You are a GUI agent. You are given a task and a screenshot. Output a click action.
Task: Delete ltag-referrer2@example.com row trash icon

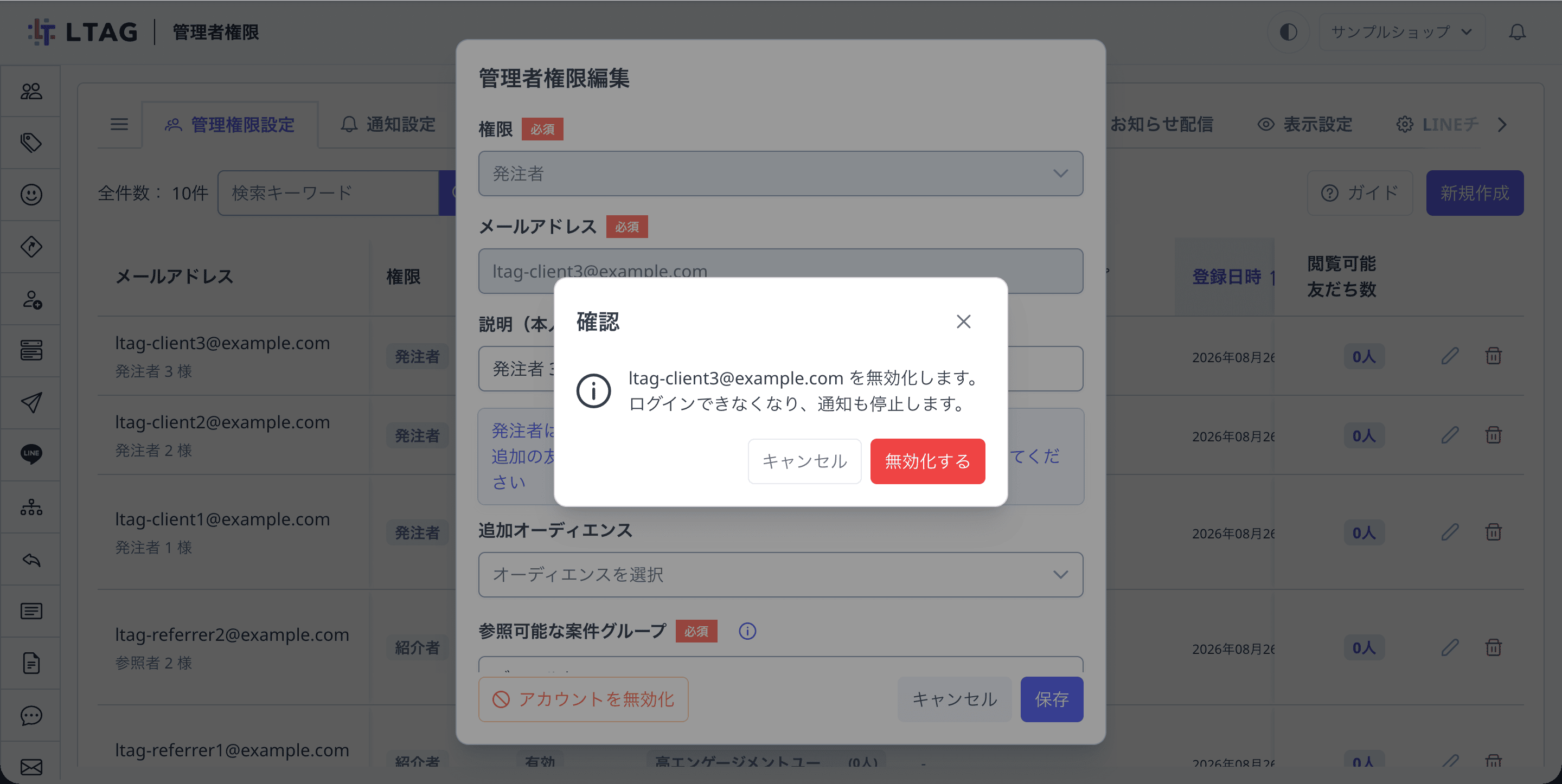(x=1494, y=647)
